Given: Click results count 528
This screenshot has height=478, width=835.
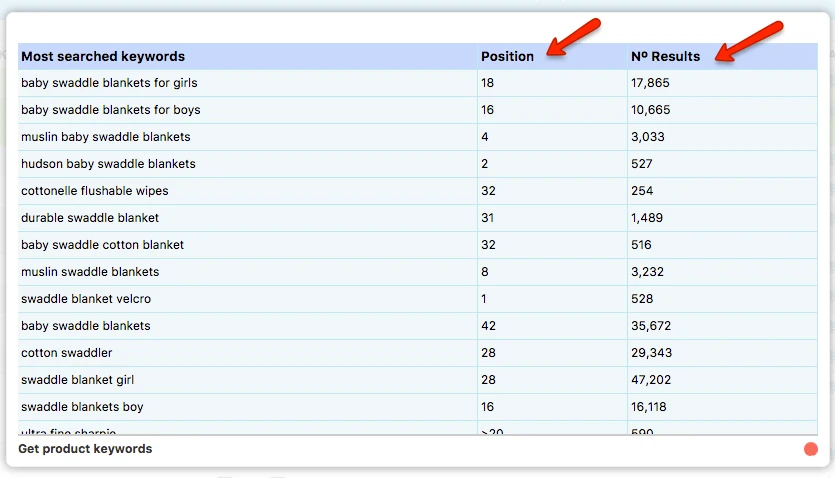Looking at the screenshot, I should [x=642, y=299].
